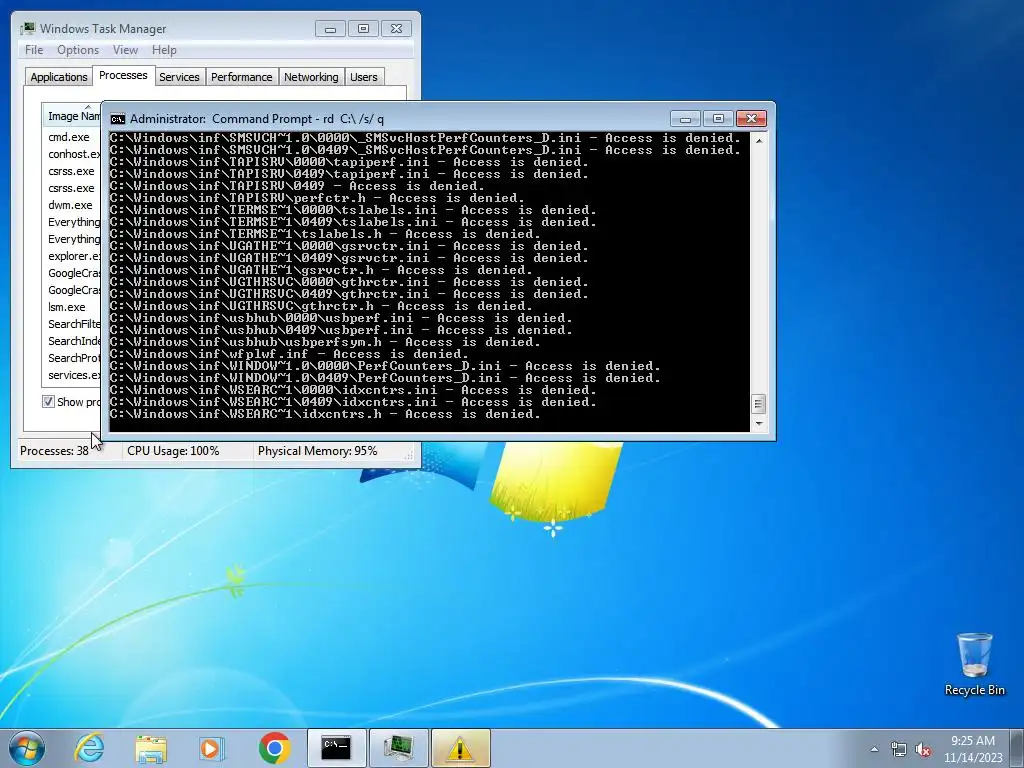Viewport: 1024px width, 768px height.
Task: Open Windows Media Player from taskbar
Action: coord(211,749)
